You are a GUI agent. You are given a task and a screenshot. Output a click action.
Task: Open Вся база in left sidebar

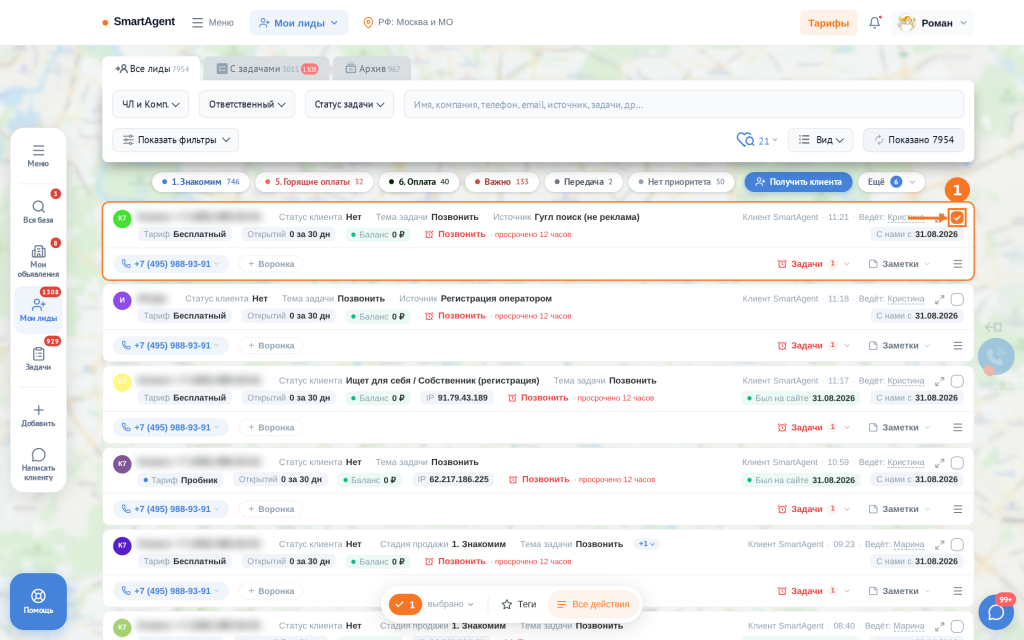point(38,212)
